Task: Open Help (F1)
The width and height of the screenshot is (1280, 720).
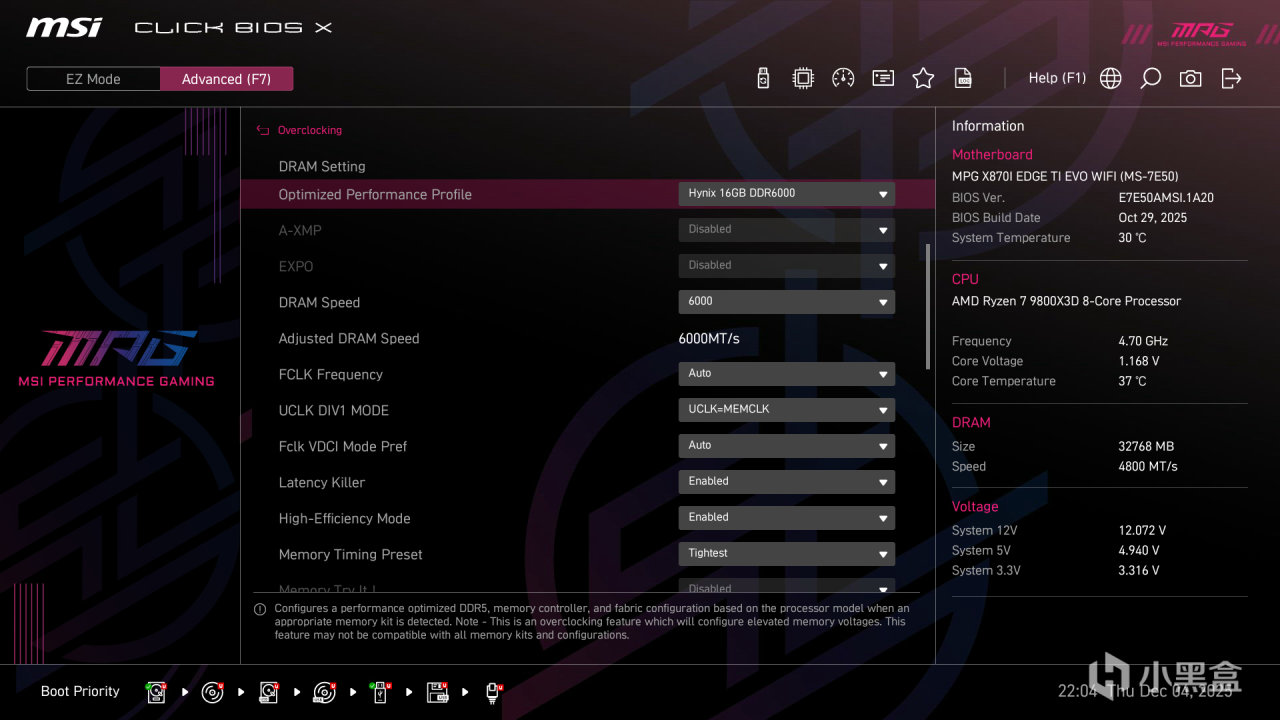Action: (1057, 78)
